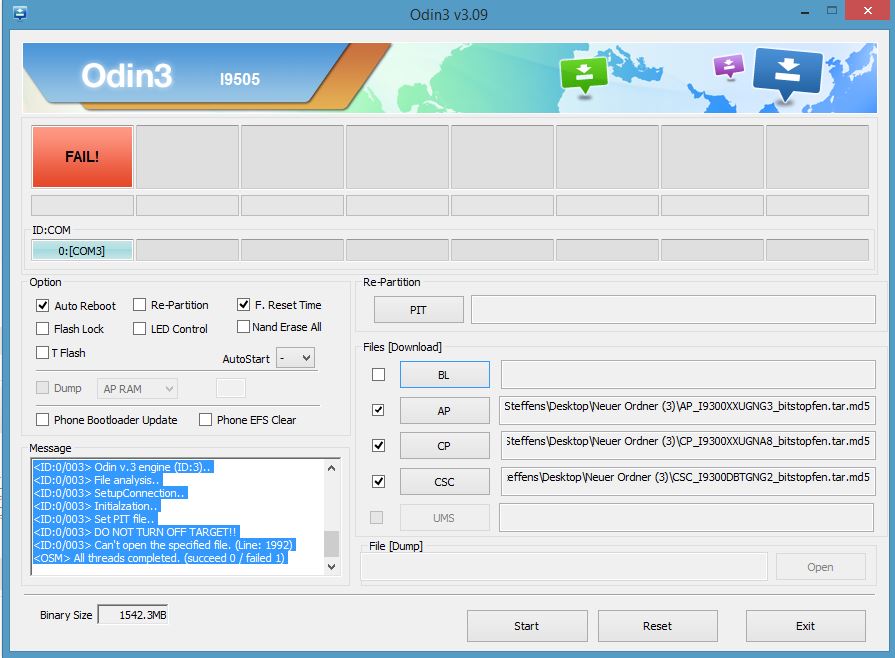Click the PIT button
The height and width of the screenshot is (658, 895).
(418, 310)
